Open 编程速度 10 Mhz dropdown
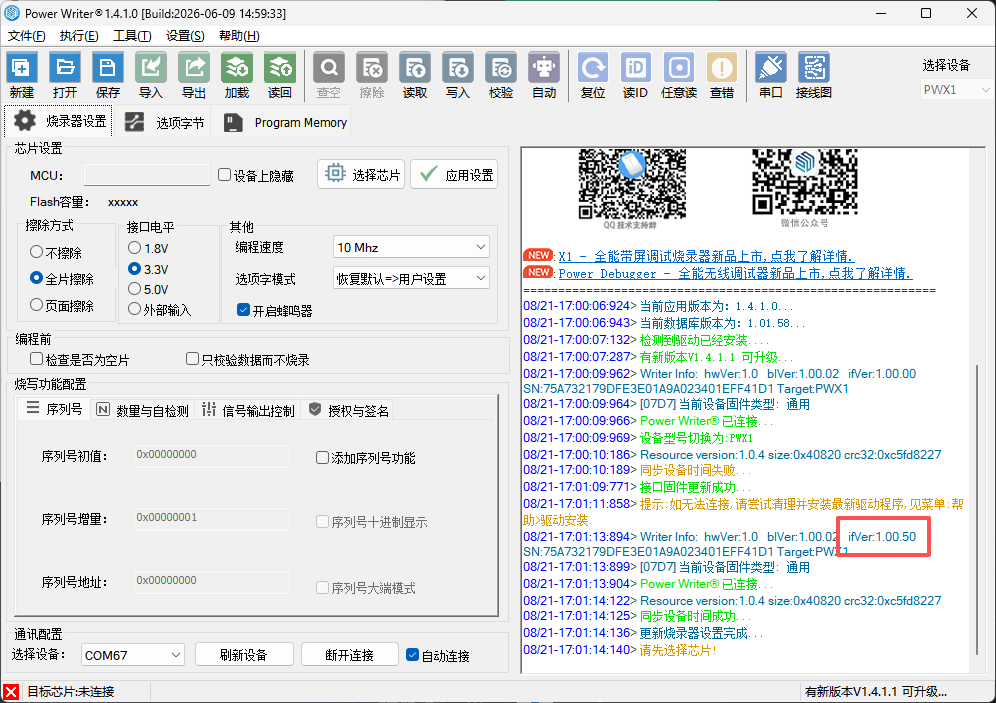The image size is (996, 703). [411, 247]
